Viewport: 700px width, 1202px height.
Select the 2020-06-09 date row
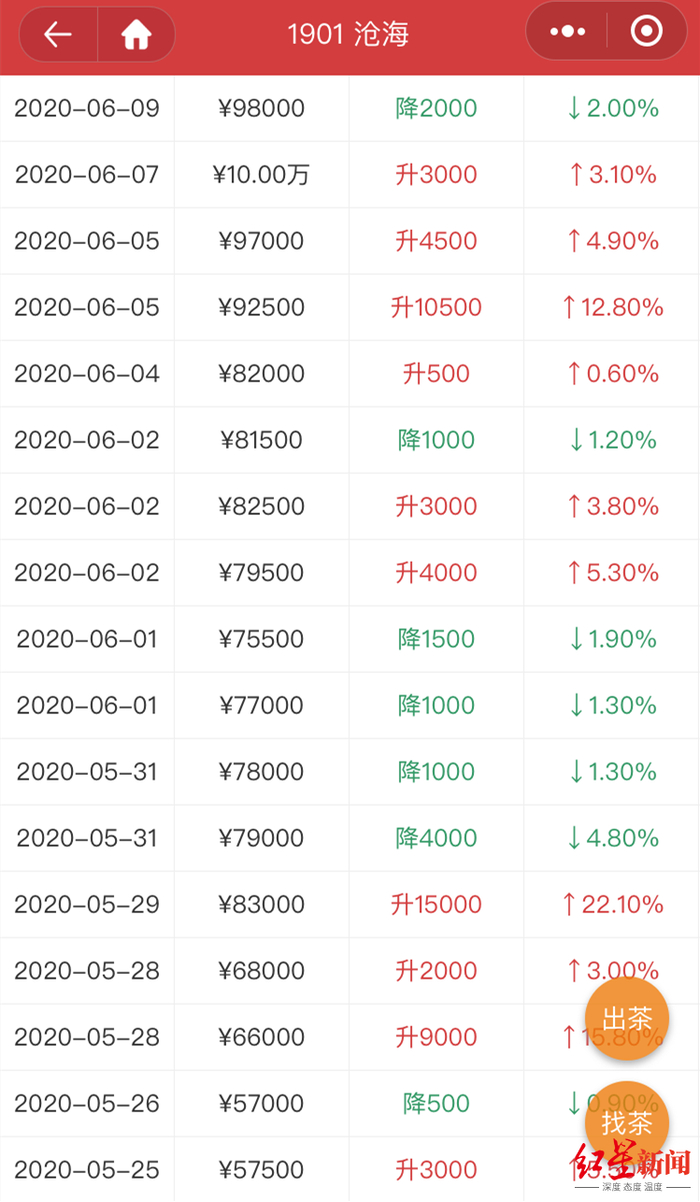(x=87, y=108)
